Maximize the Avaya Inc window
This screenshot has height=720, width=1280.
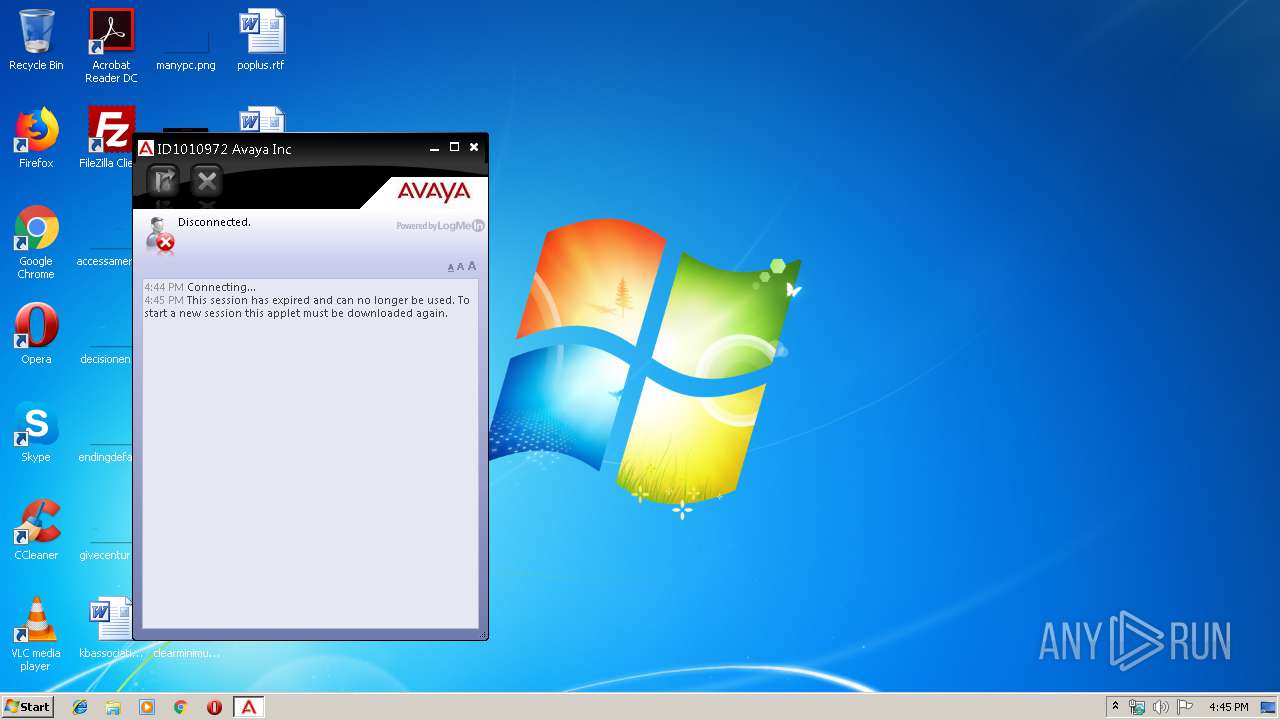tap(454, 147)
